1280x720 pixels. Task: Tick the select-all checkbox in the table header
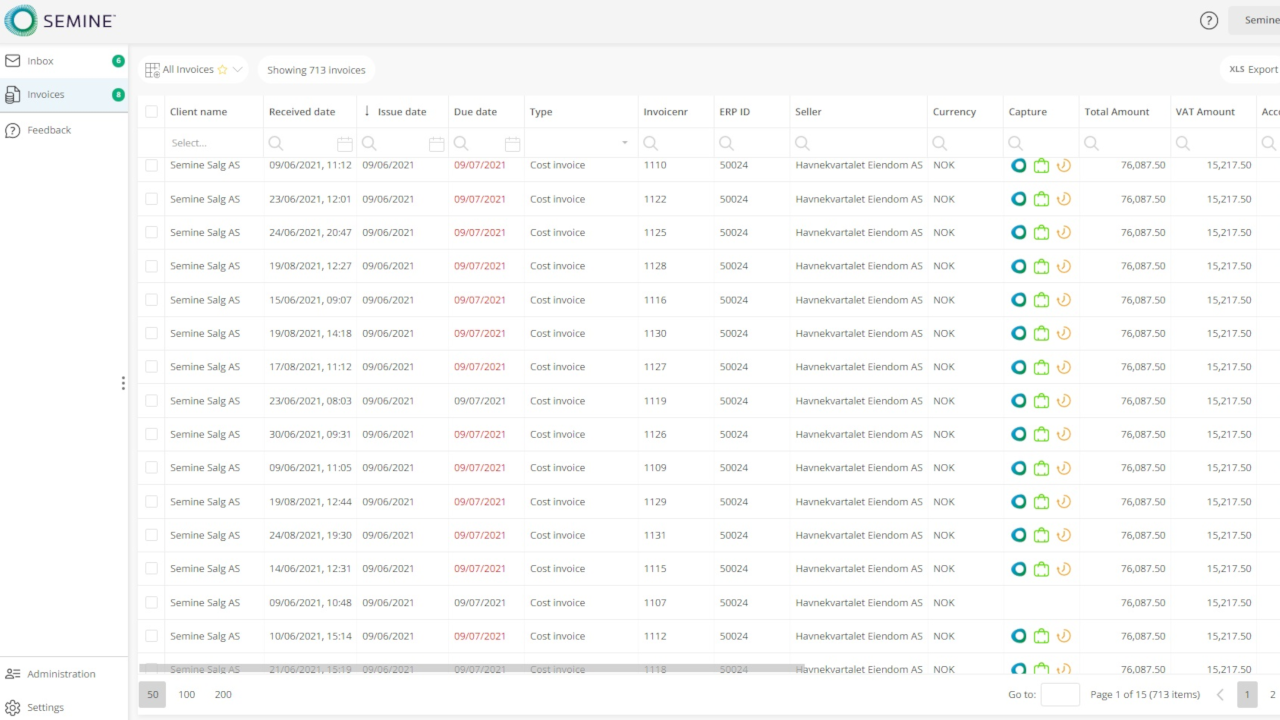152,112
